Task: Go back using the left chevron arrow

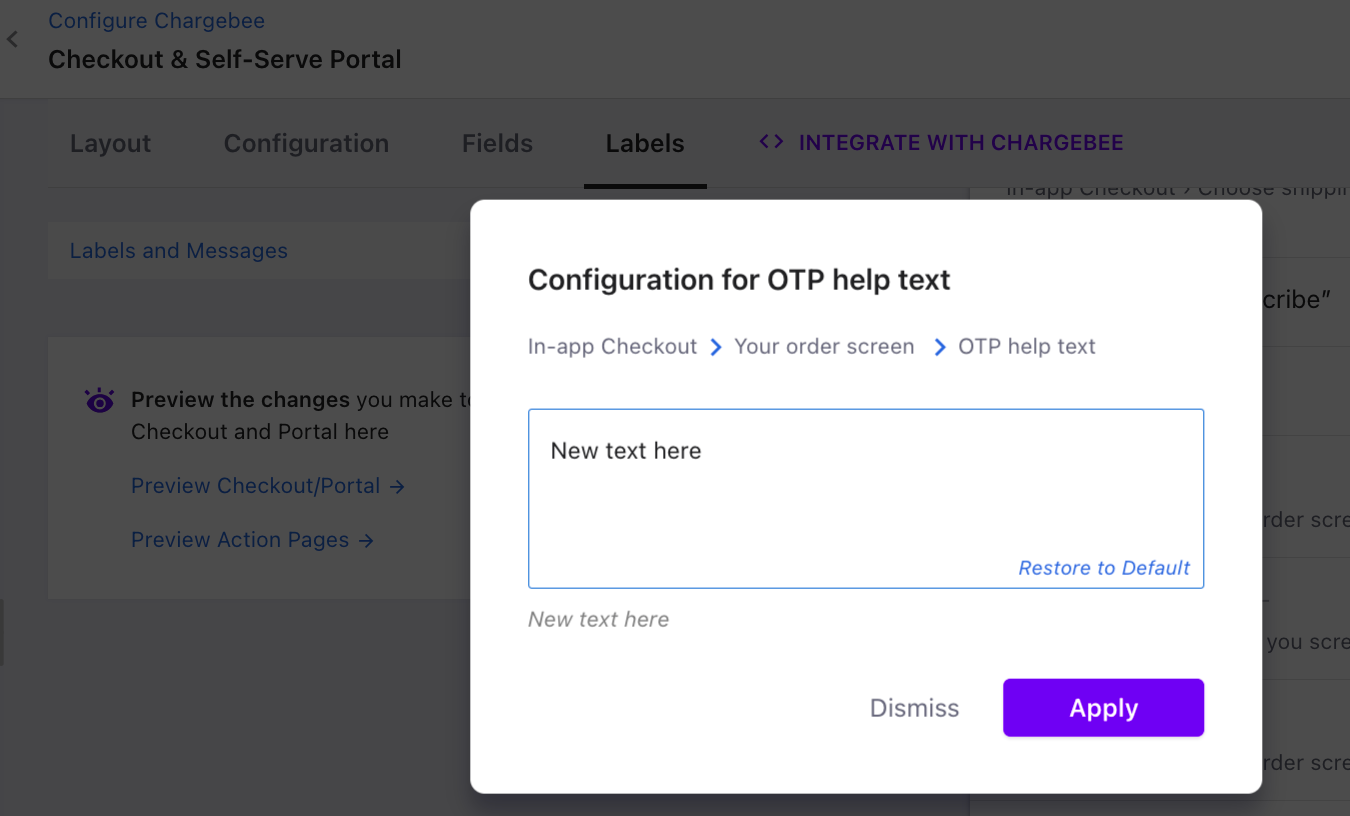Action: click(12, 39)
